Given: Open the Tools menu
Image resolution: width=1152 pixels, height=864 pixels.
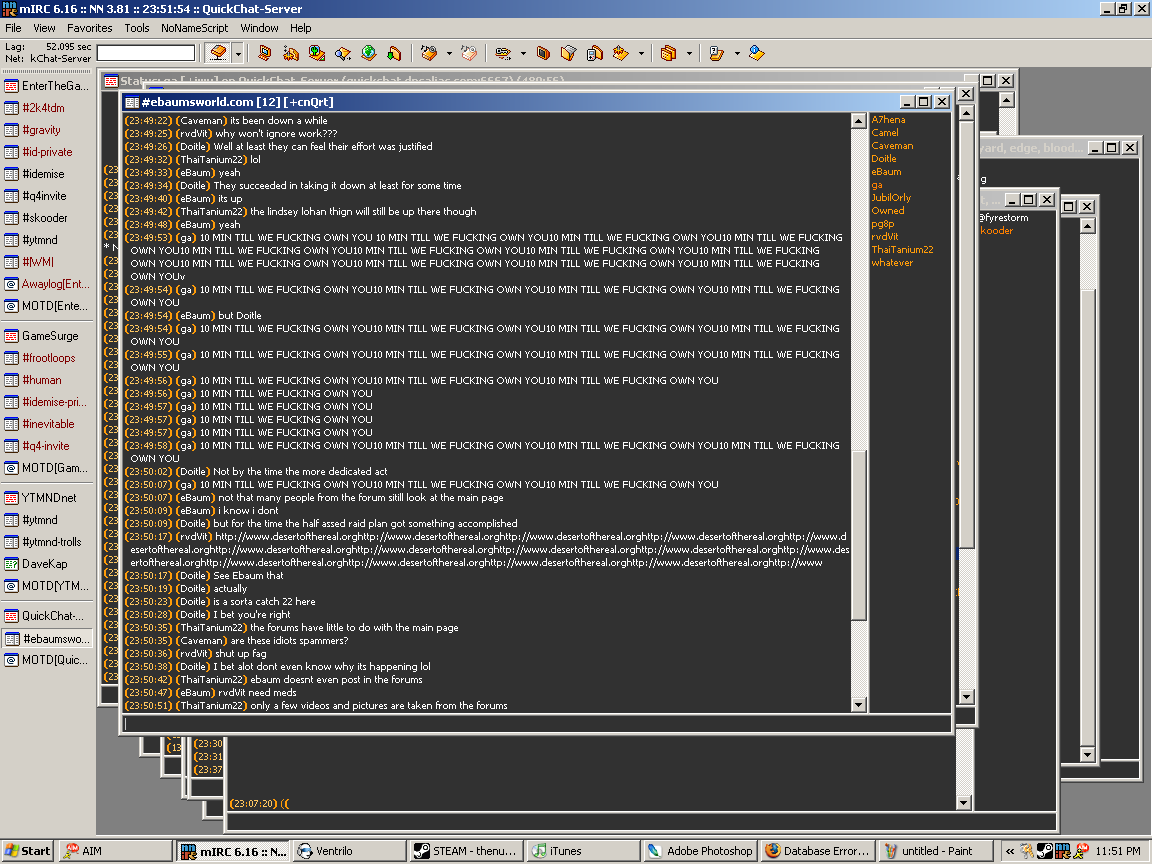Looking at the screenshot, I should point(137,28).
